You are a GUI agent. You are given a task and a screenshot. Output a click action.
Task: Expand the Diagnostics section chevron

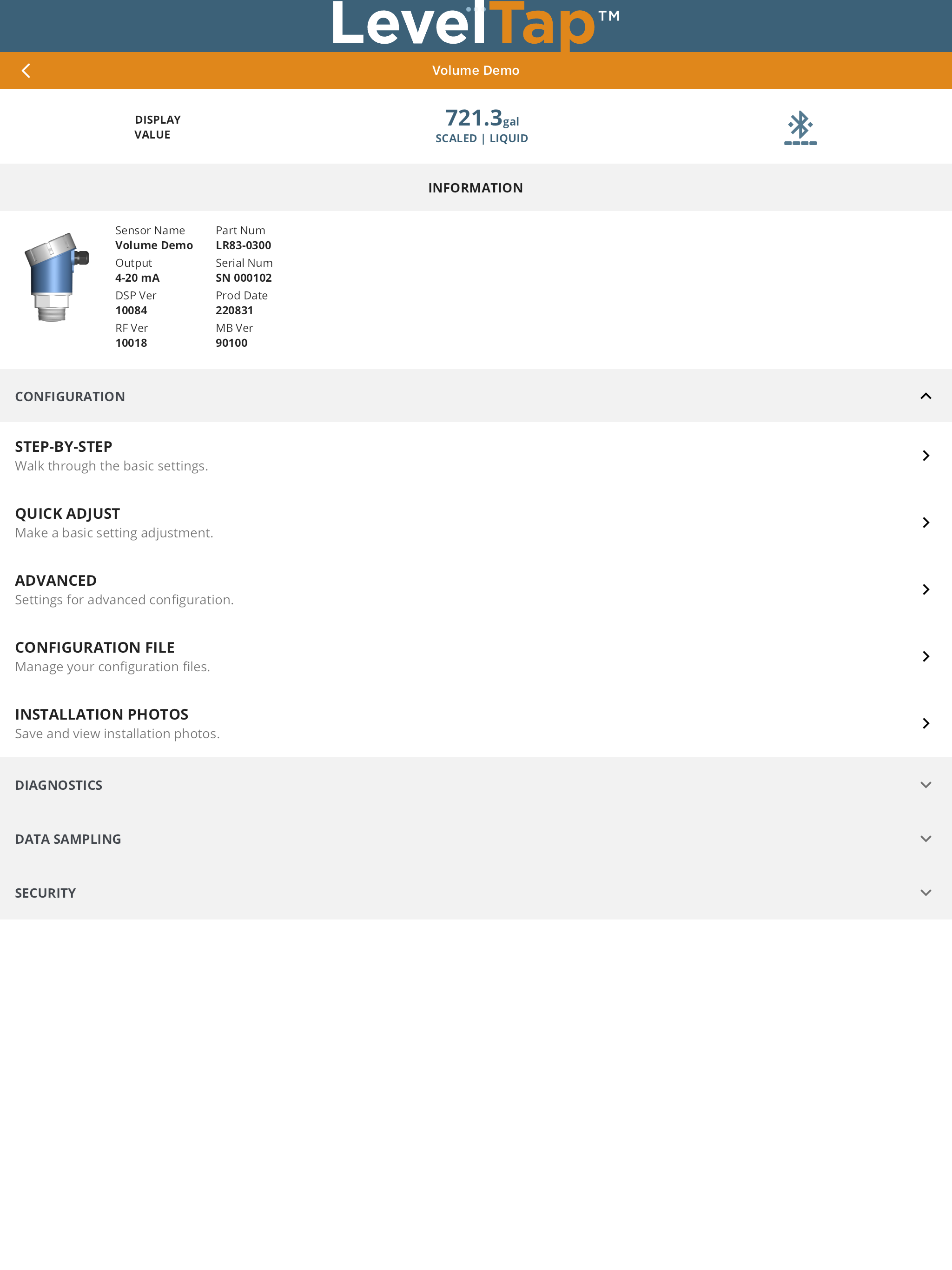[926, 785]
